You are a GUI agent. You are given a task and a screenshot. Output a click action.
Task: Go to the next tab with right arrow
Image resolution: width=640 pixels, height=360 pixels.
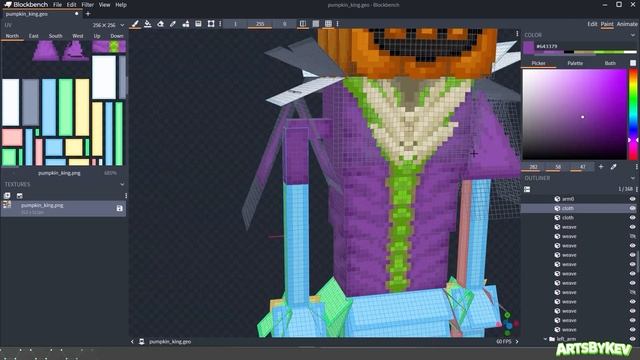[x=517, y=342]
